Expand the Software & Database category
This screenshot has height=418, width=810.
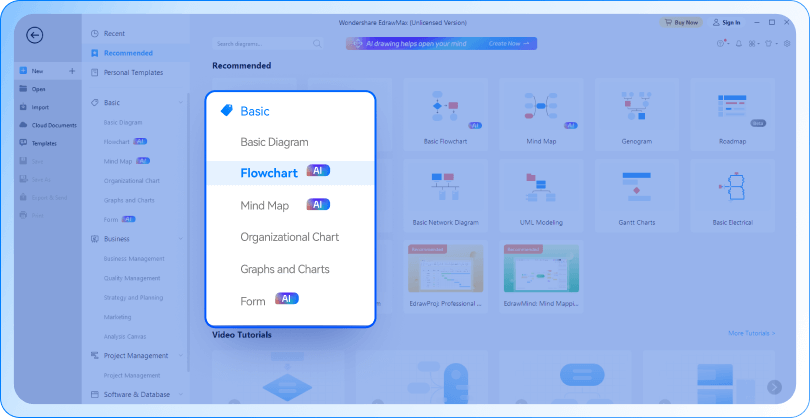pyautogui.click(x=180, y=395)
